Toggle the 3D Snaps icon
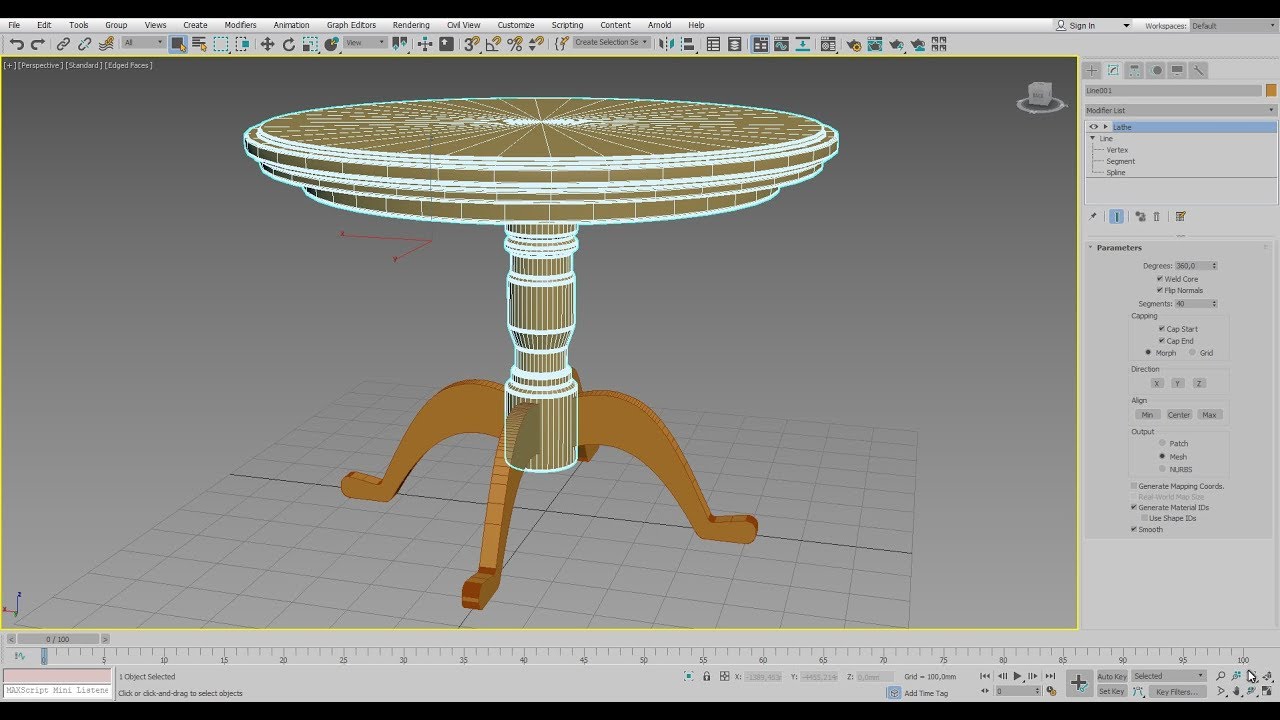 (x=472, y=44)
